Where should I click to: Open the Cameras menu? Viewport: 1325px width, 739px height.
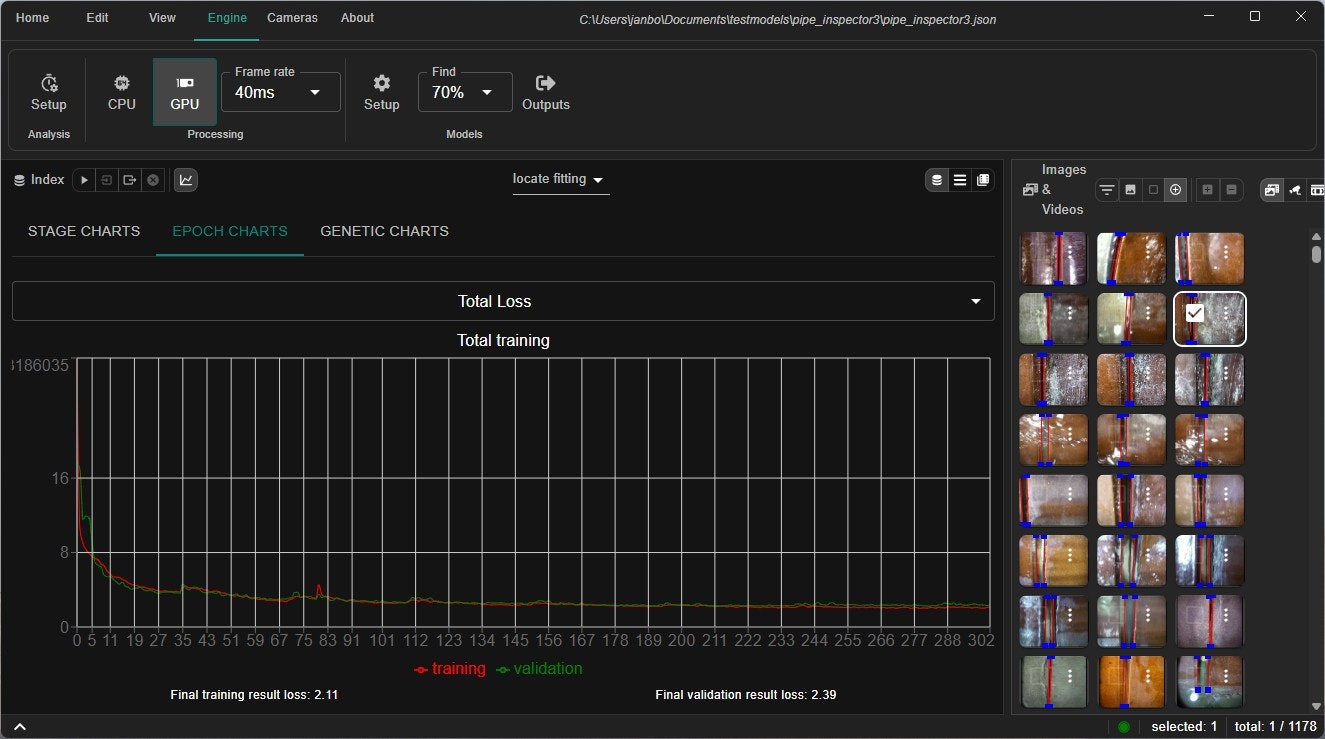coord(292,17)
